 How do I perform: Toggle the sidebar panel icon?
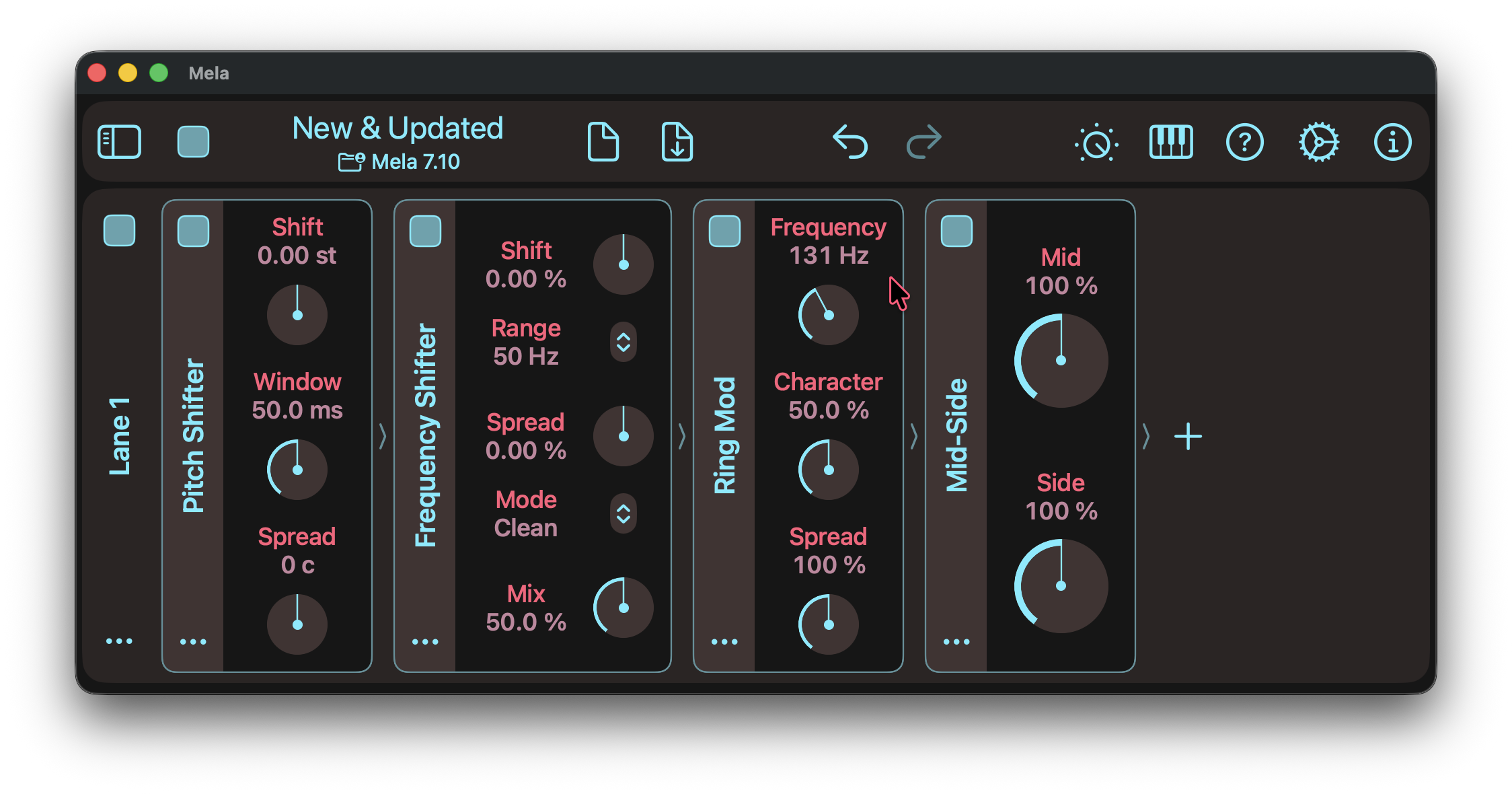119,142
